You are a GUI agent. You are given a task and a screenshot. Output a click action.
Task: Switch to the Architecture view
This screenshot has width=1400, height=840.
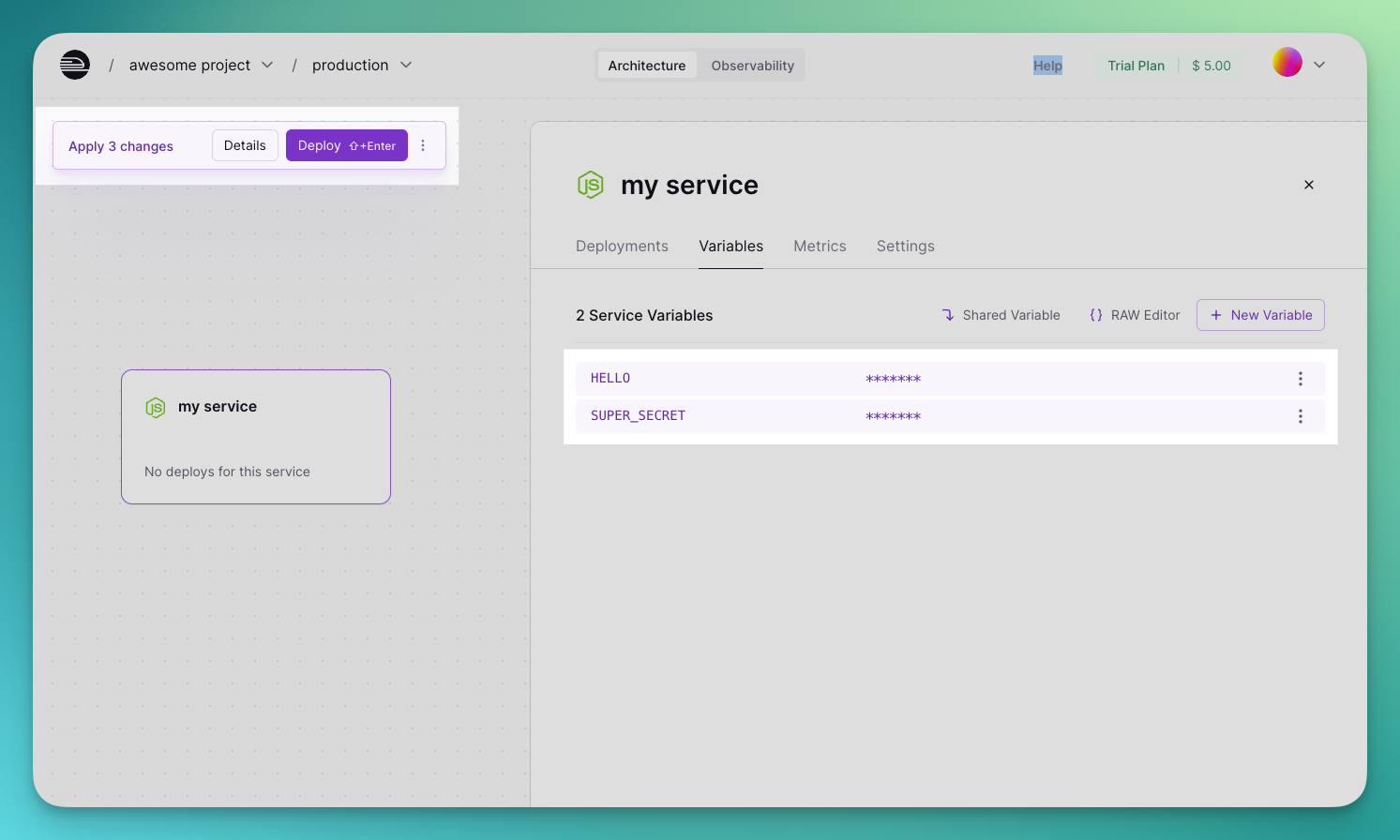[x=647, y=66]
